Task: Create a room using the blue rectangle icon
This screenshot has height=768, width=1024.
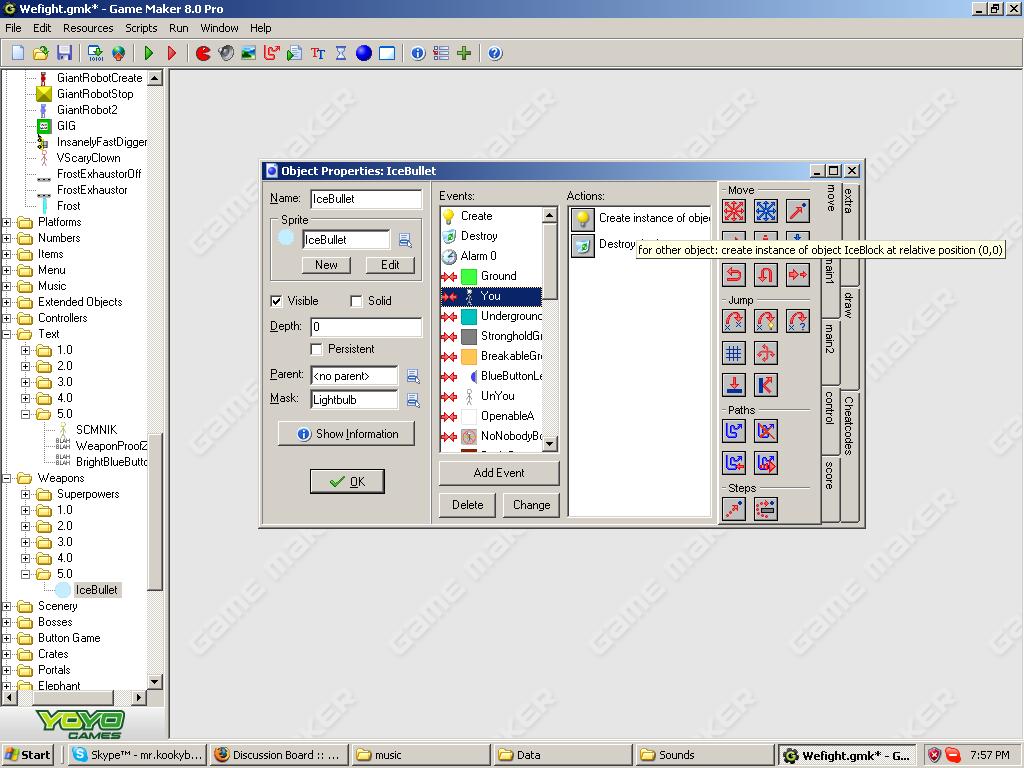Action: point(387,53)
